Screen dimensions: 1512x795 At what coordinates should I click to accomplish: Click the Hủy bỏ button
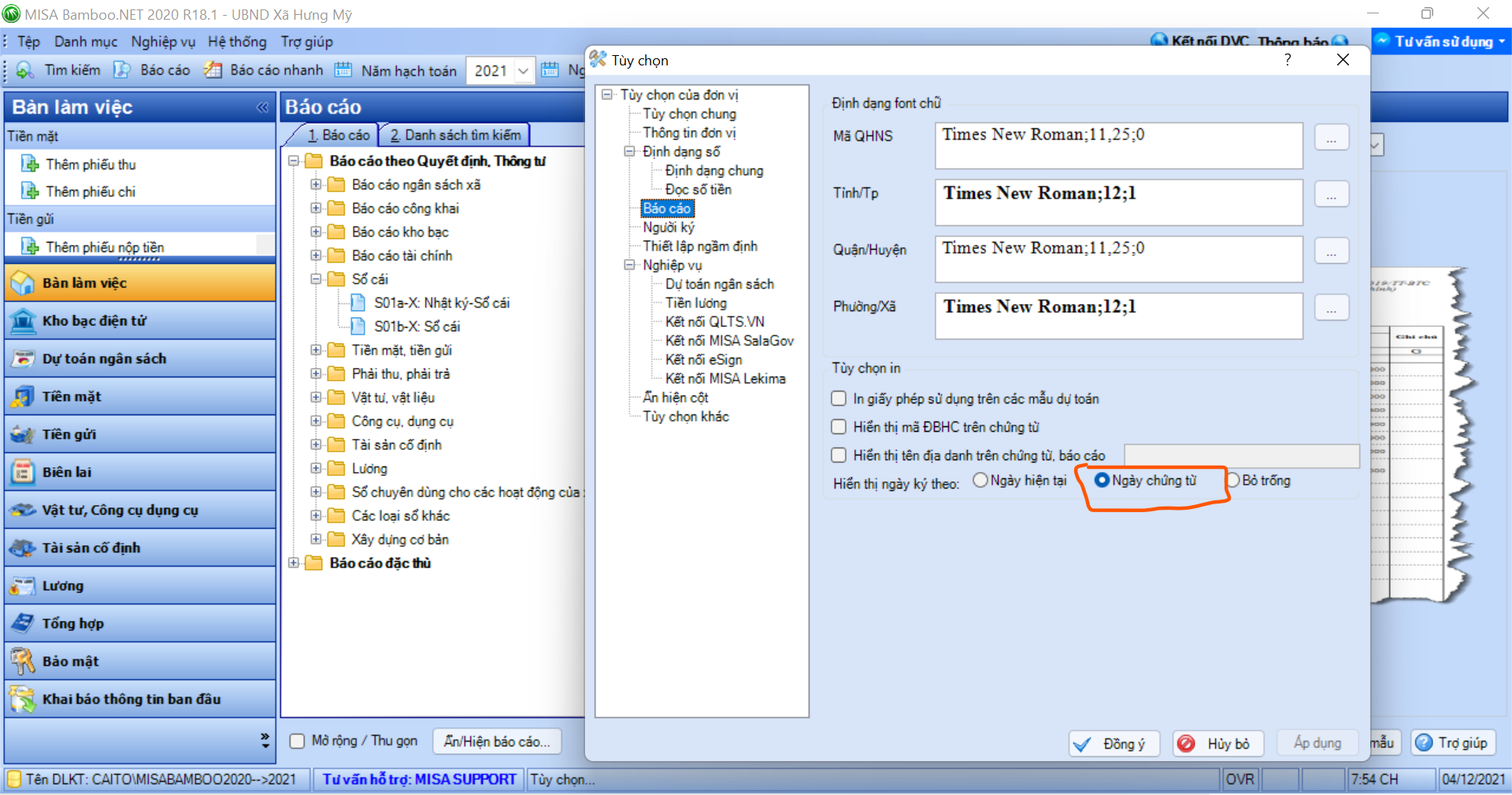pyautogui.click(x=1218, y=744)
